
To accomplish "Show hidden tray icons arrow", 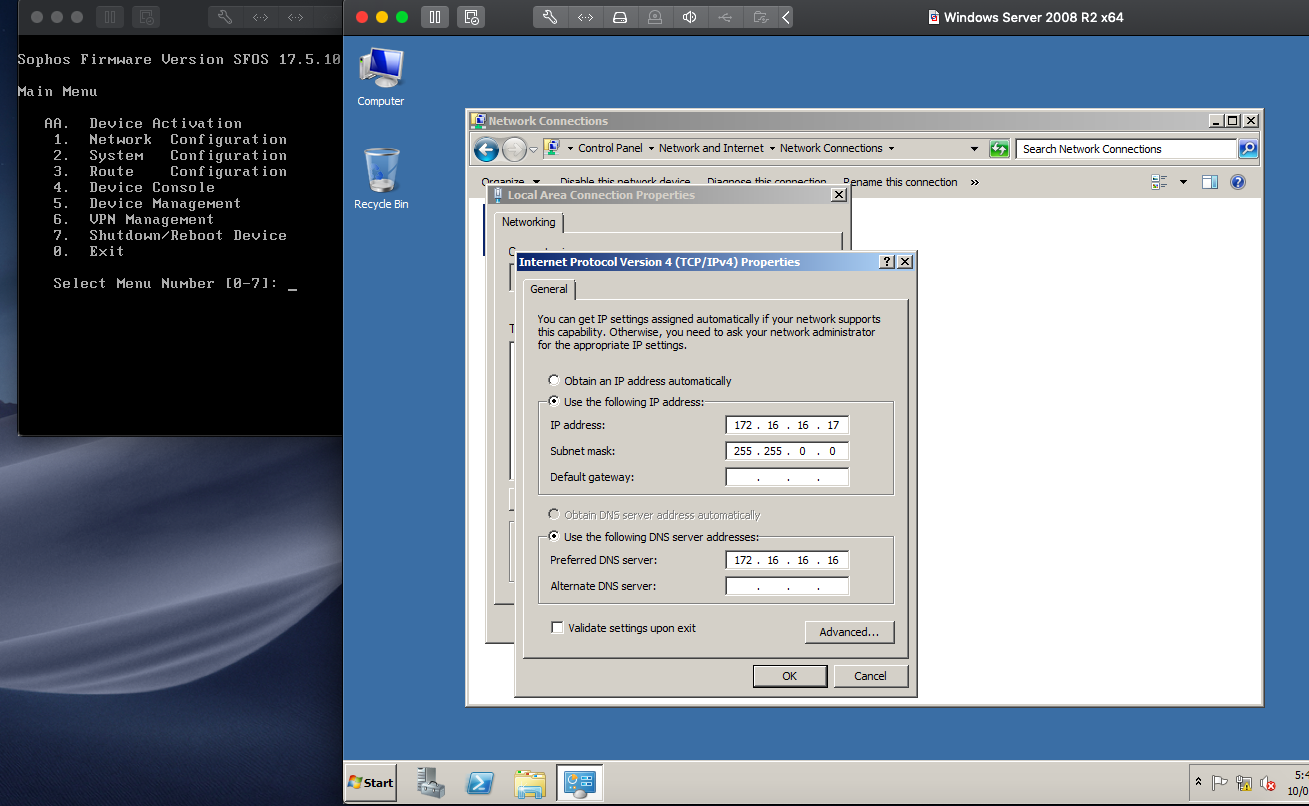I will [1198, 783].
